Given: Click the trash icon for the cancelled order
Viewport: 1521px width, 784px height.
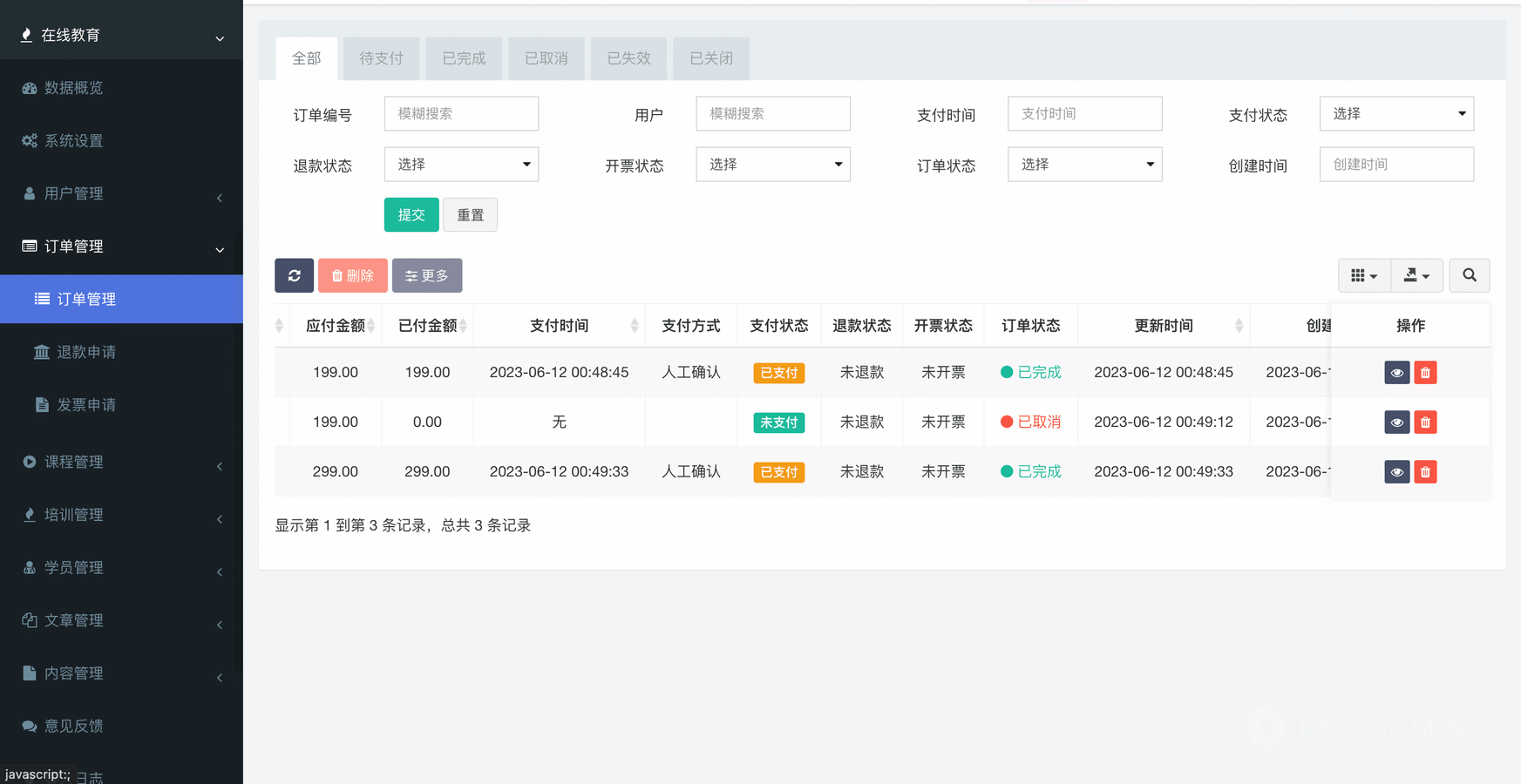Looking at the screenshot, I should (x=1425, y=422).
